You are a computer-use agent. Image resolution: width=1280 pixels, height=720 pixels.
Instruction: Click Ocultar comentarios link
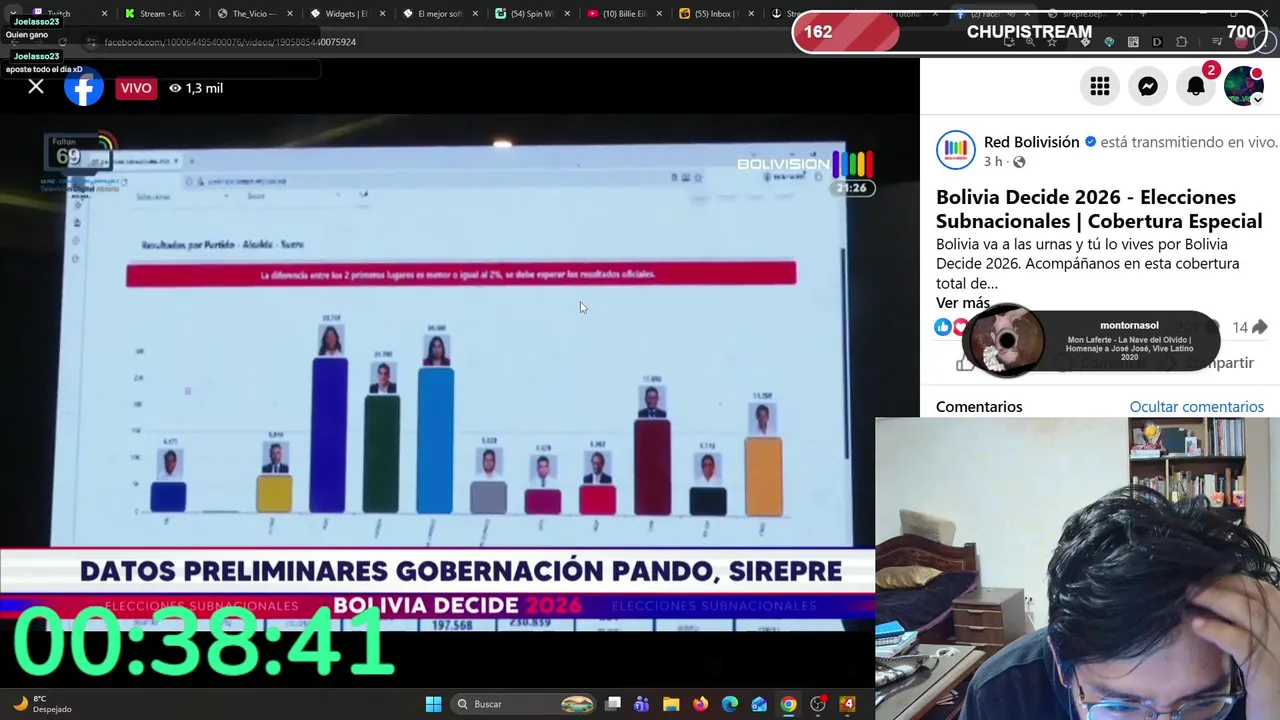point(1196,407)
